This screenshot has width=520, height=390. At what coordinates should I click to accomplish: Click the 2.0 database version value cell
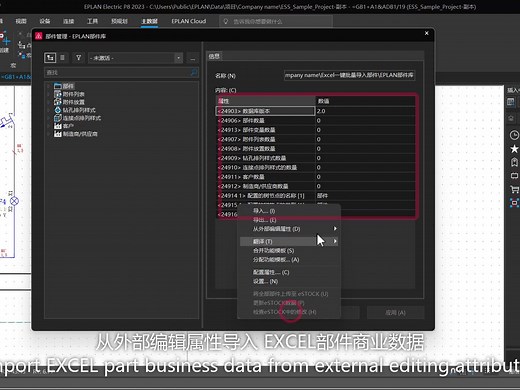pyautogui.click(x=365, y=111)
